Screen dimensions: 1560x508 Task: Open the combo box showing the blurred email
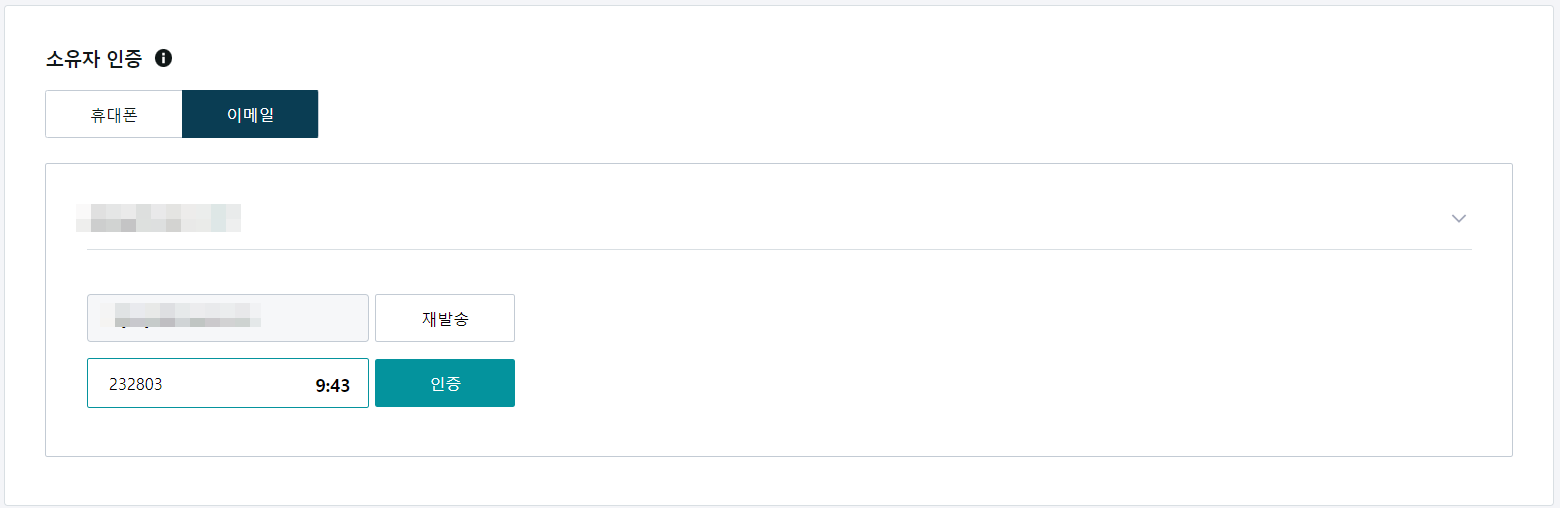pyautogui.click(x=779, y=218)
